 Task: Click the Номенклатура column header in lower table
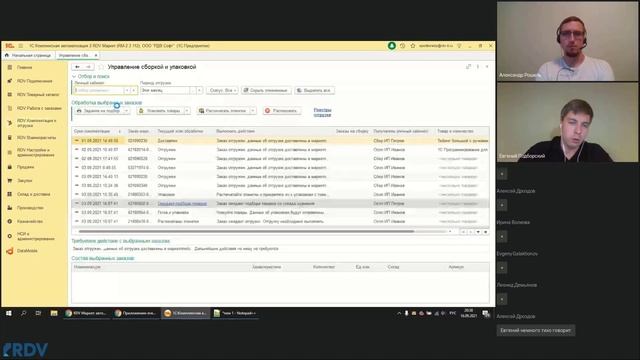[x=87, y=267]
